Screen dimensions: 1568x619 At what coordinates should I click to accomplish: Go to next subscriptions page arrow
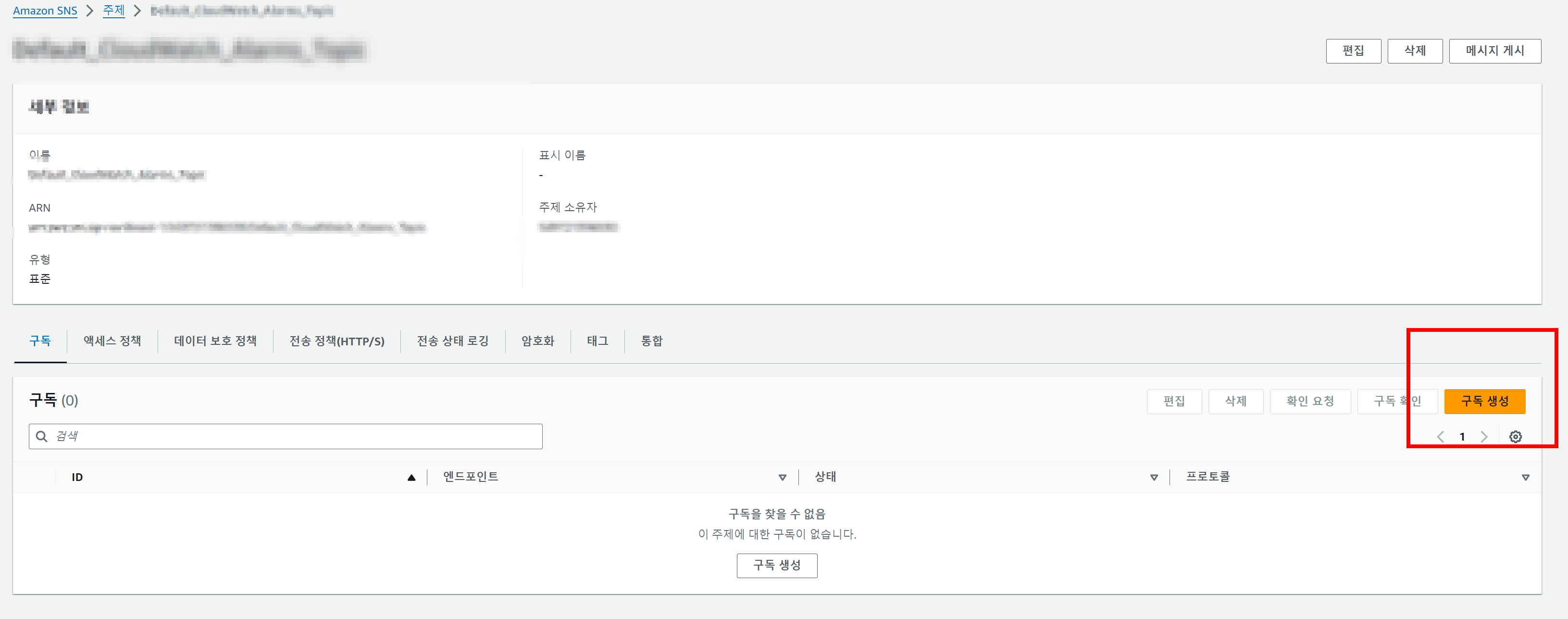click(1484, 436)
